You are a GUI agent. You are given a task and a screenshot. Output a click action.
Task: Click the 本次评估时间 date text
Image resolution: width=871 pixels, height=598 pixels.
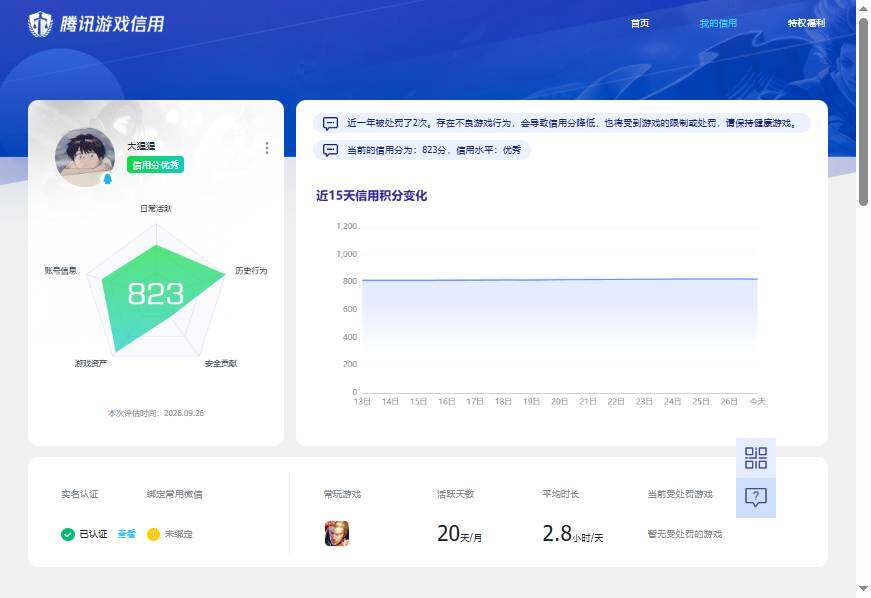click(156, 413)
